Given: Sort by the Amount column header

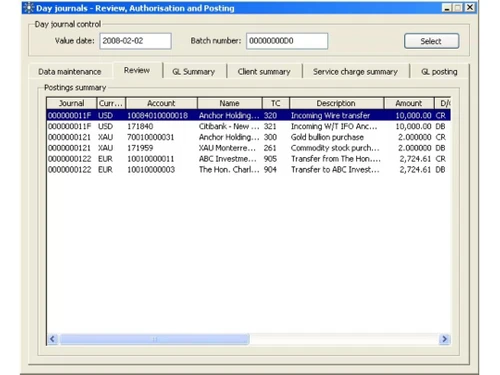Looking at the screenshot, I should [409, 103].
